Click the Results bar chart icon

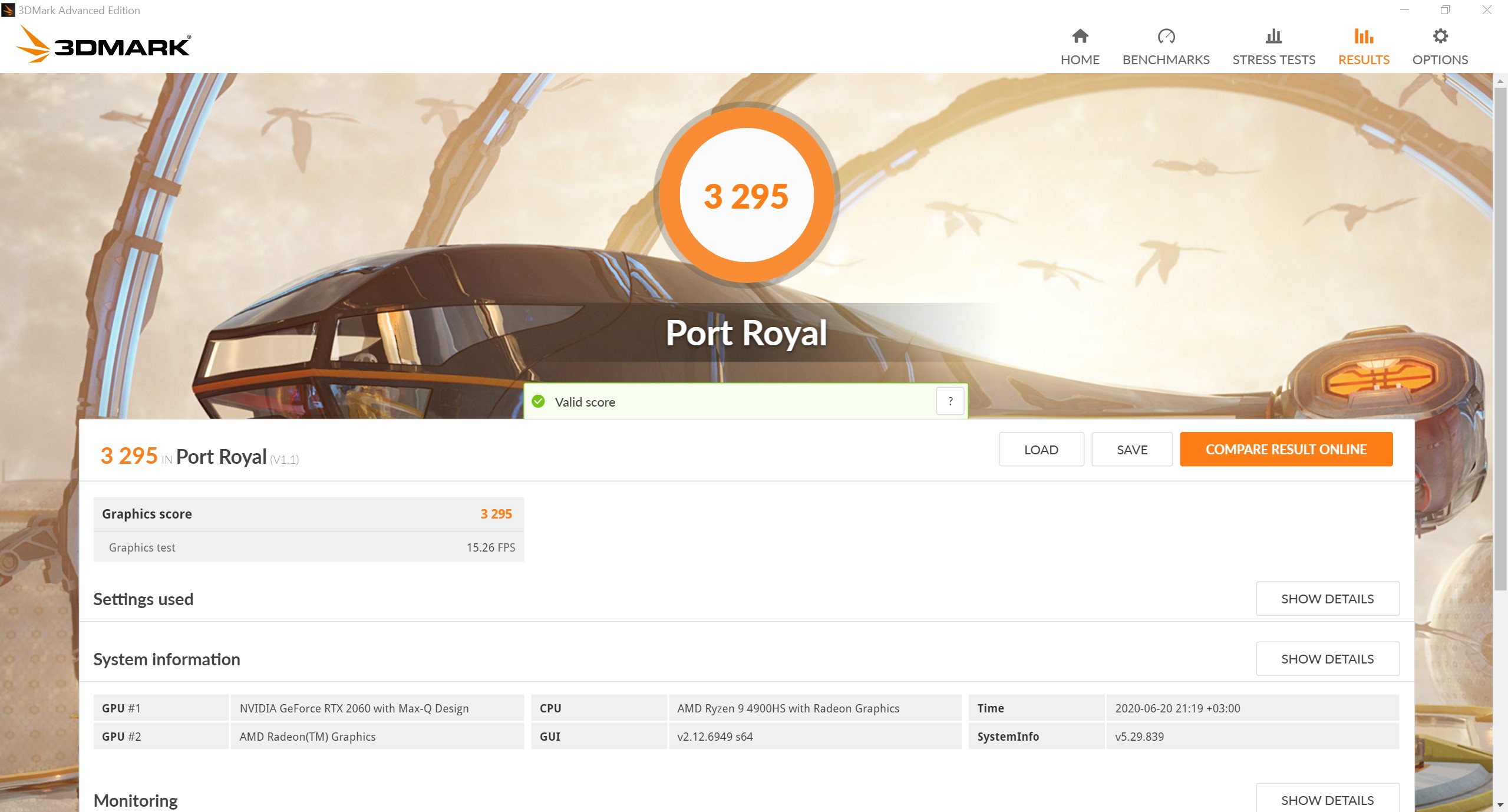(x=1364, y=37)
